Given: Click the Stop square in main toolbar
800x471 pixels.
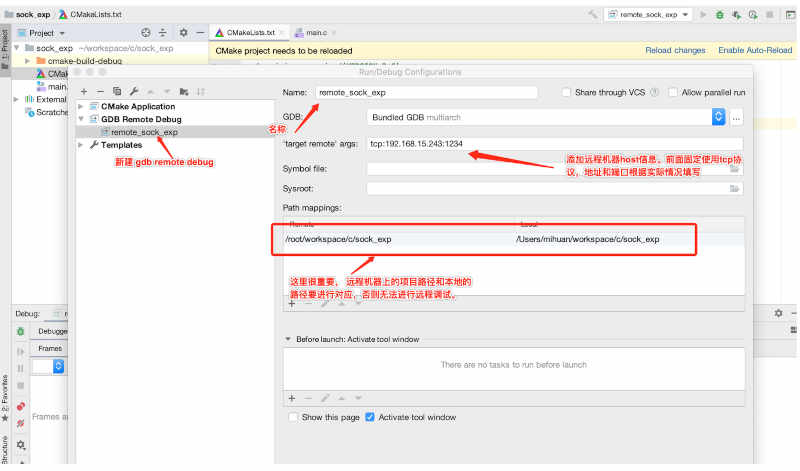Looking at the screenshot, I should 770,15.
